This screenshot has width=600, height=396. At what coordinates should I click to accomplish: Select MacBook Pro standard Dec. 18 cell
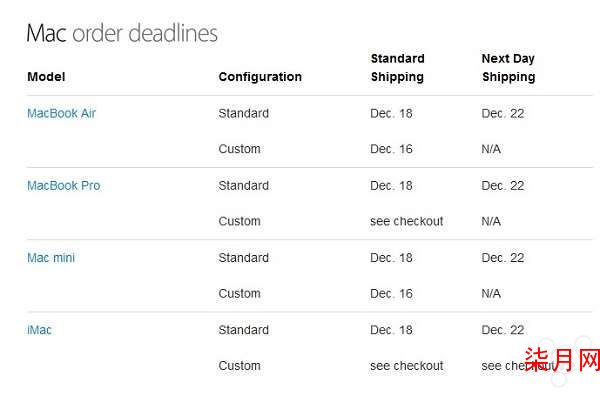point(391,186)
